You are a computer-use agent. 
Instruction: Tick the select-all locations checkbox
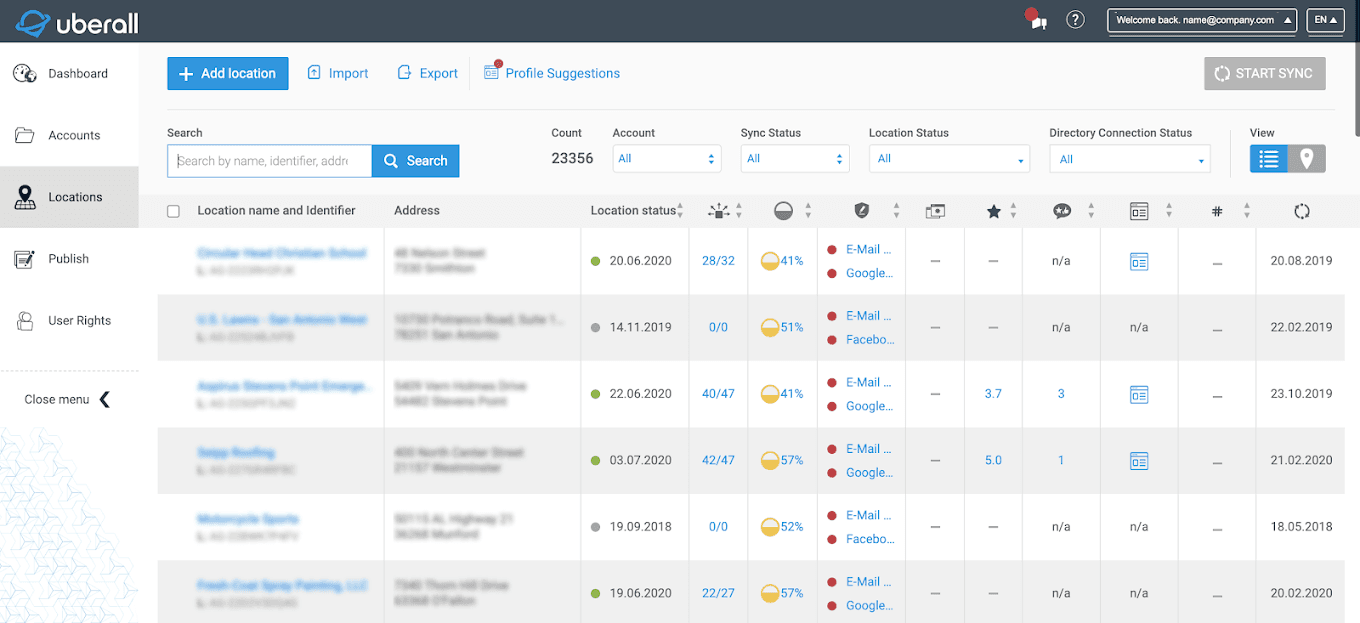tap(174, 211)
